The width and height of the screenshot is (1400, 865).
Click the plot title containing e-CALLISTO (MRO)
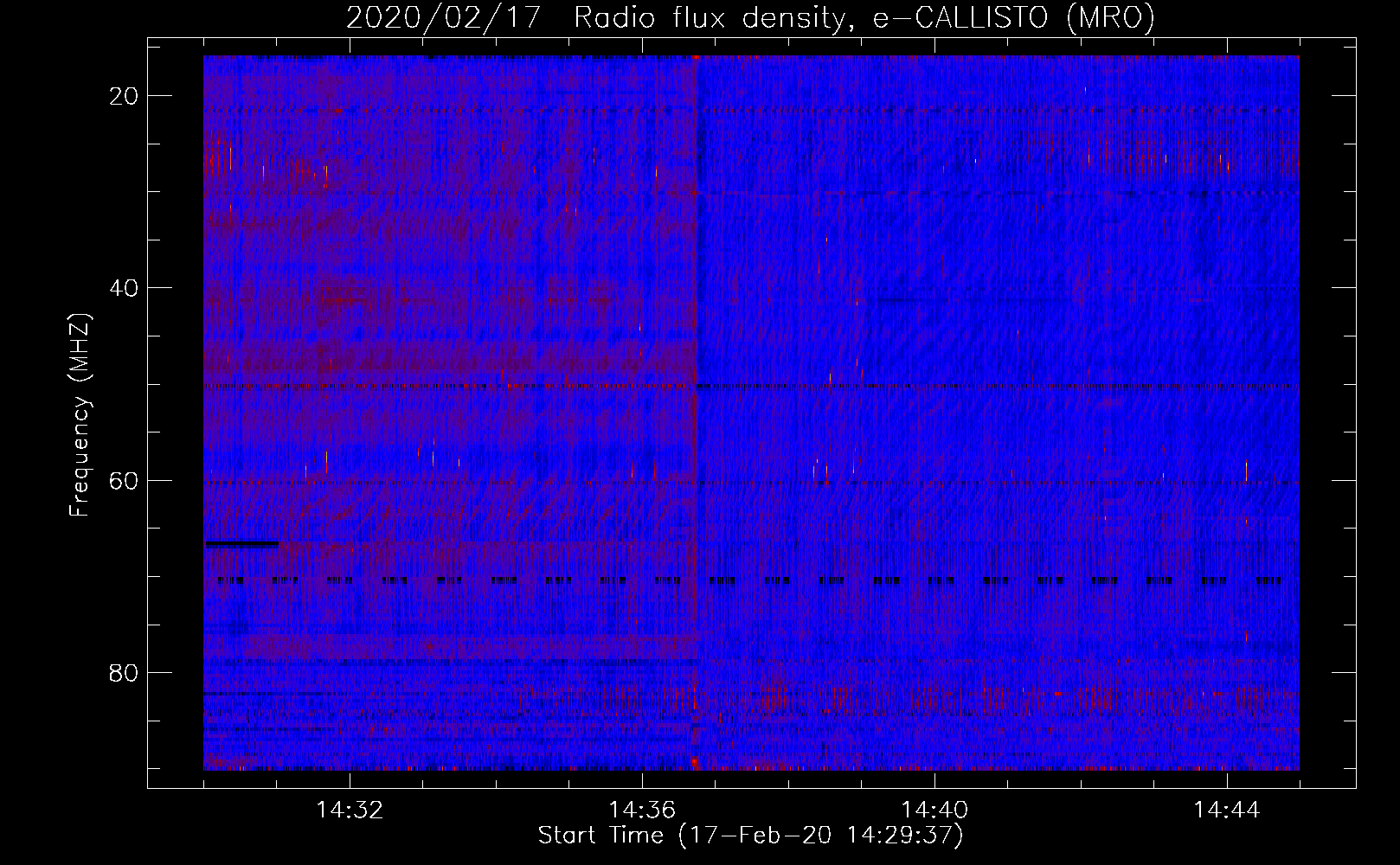[x=750, y=17]
